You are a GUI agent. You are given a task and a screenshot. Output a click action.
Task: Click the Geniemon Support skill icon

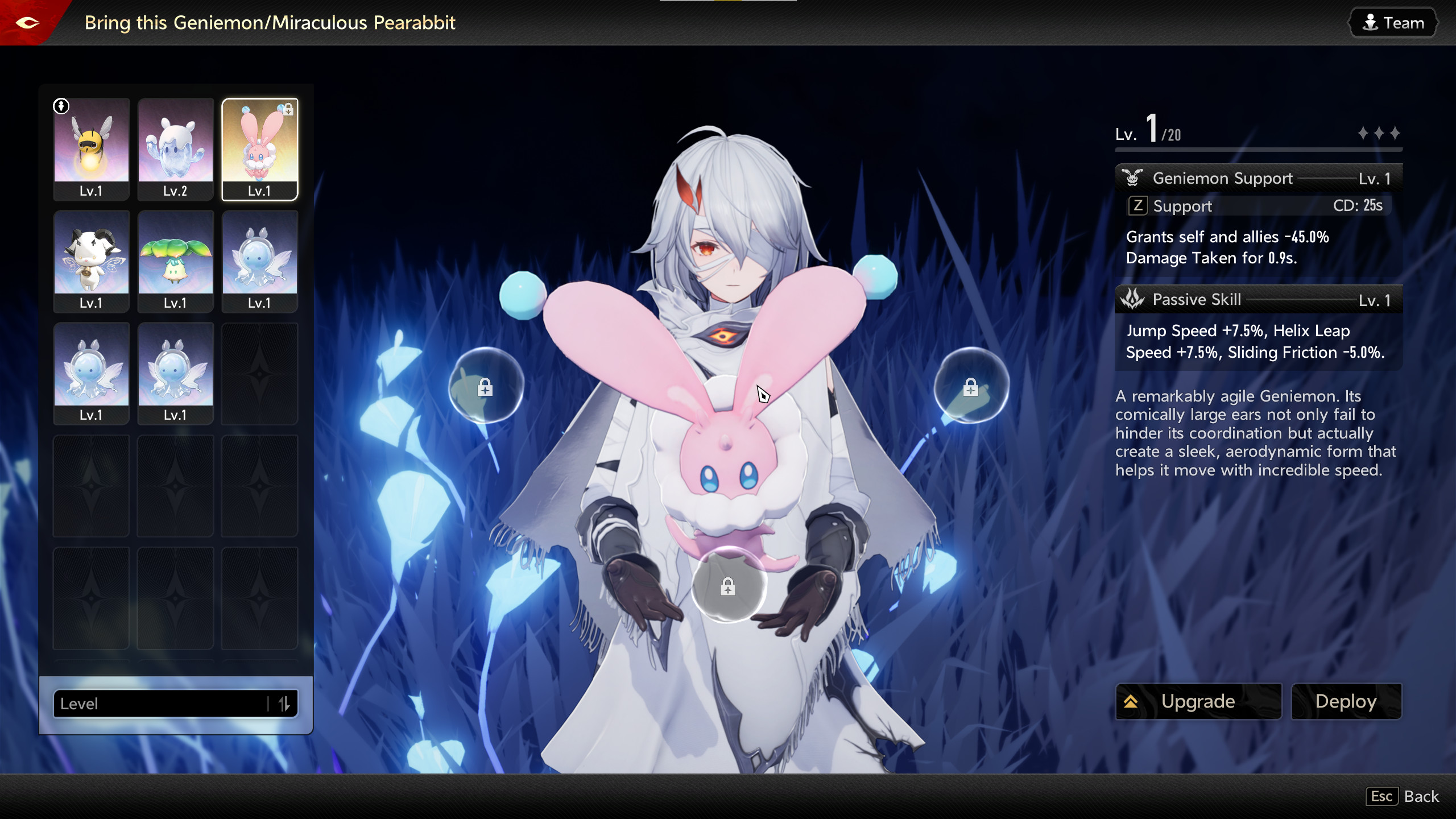[1132, 178]
